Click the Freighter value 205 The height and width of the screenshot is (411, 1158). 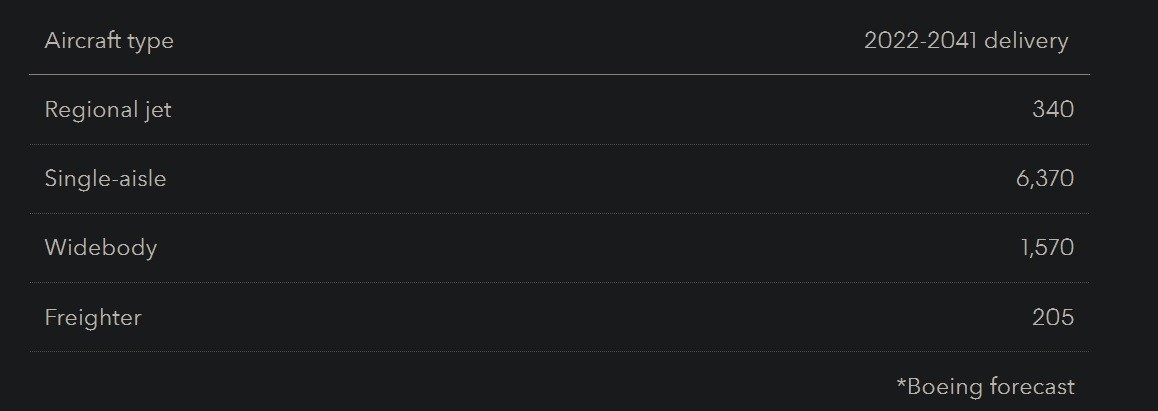click(x=1053, y=318)
